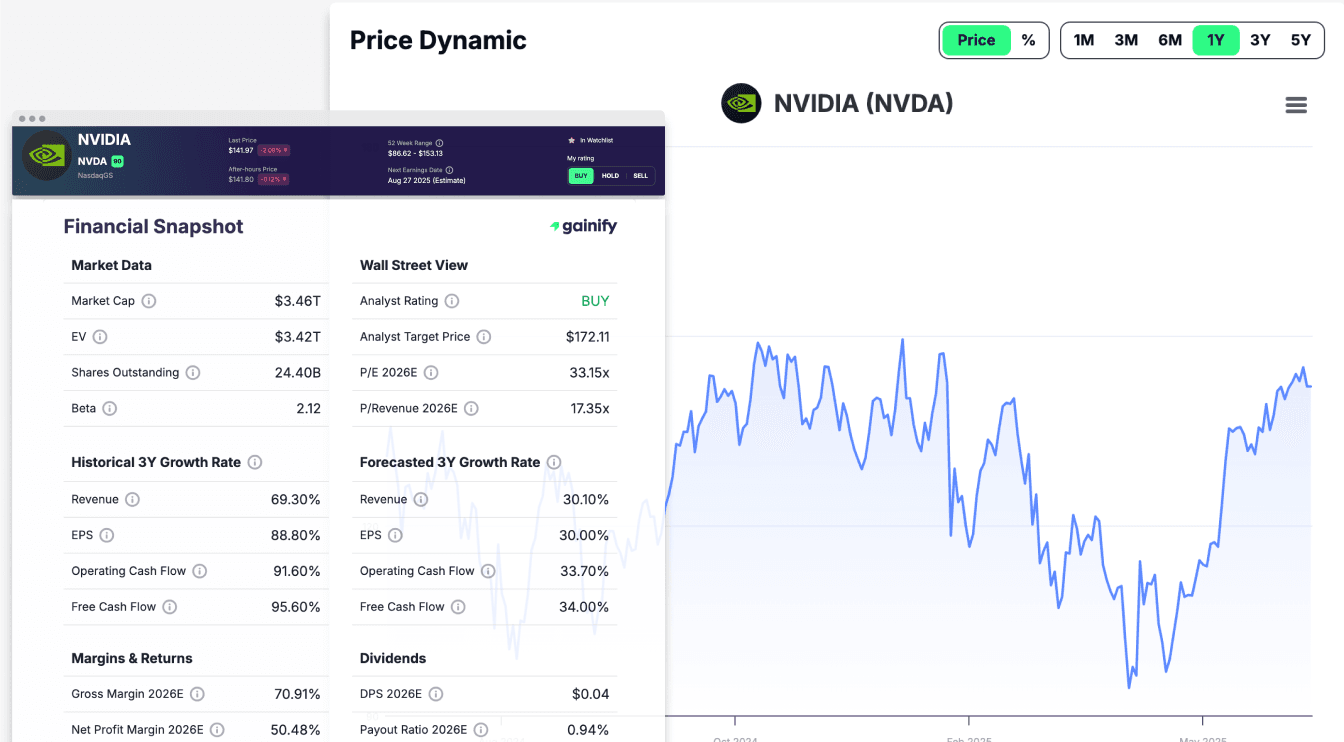Click the Analyst Target Price info icon
Viewport: 1344px width, 742px height.
[x=484, y=337]
